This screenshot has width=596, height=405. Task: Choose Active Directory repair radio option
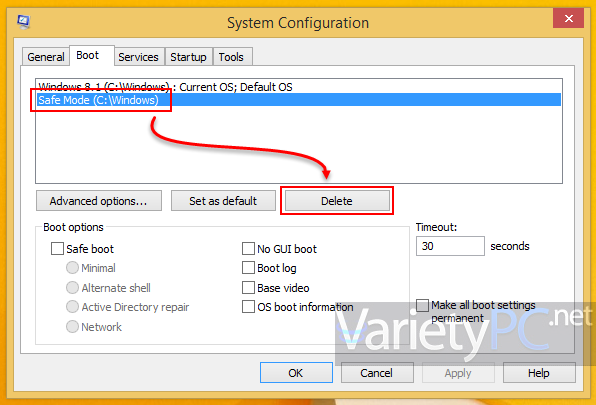[72, 307]
